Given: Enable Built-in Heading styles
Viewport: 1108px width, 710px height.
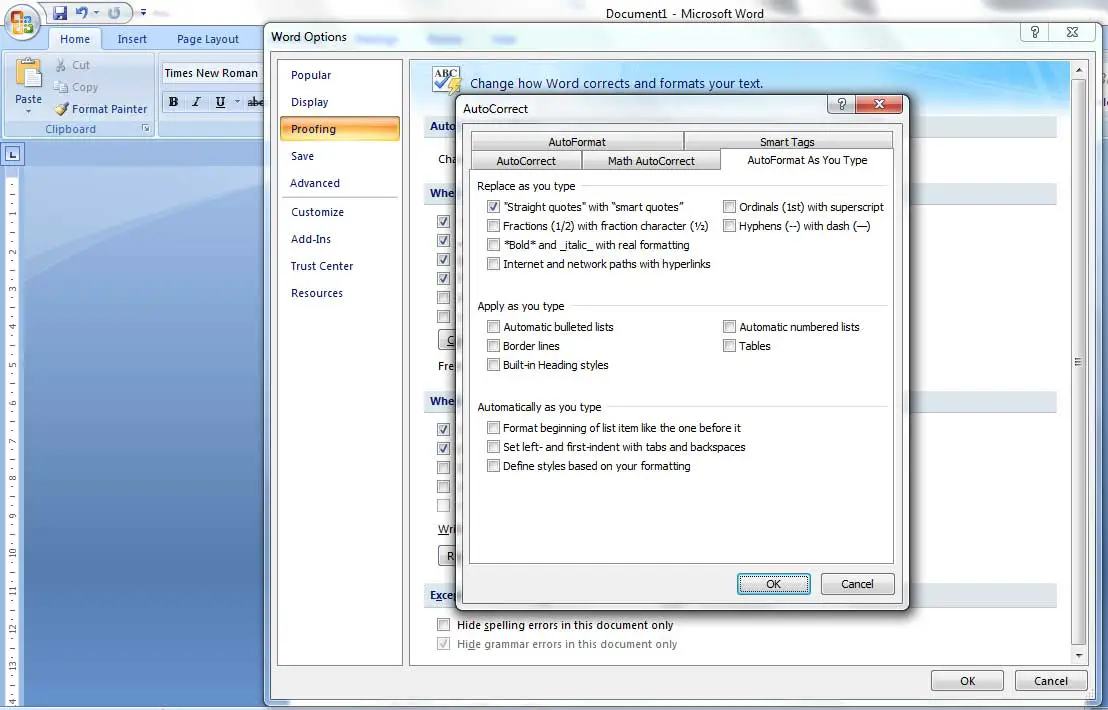Looking at the screenshot, I should coord(493,365).
